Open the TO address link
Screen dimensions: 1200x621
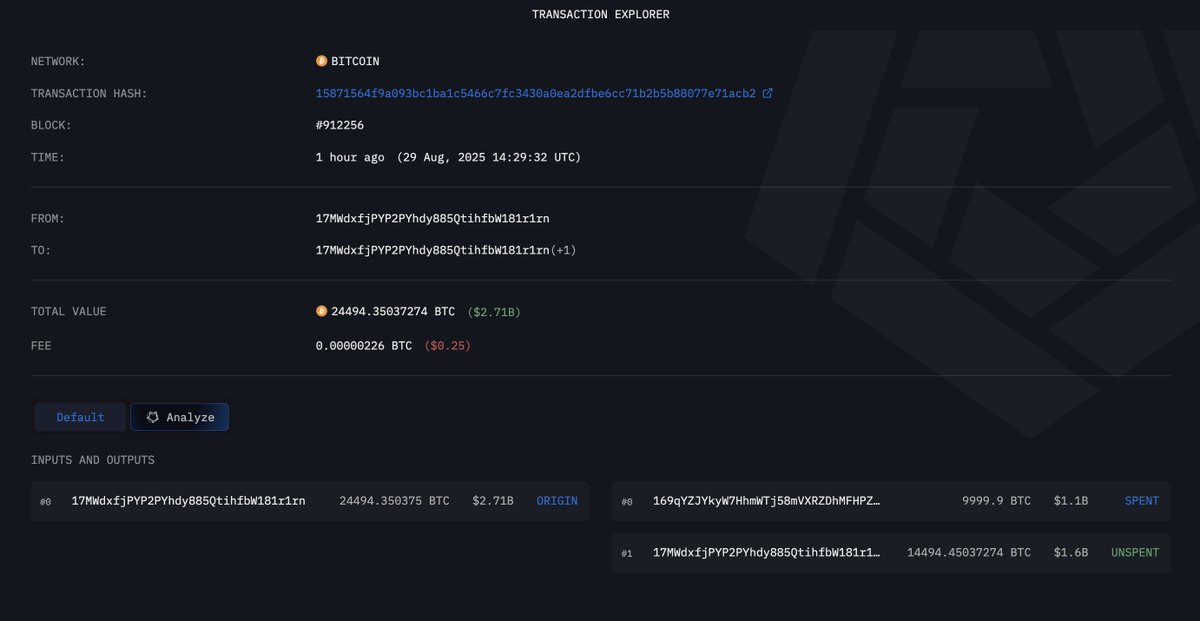tap(433, 250)
